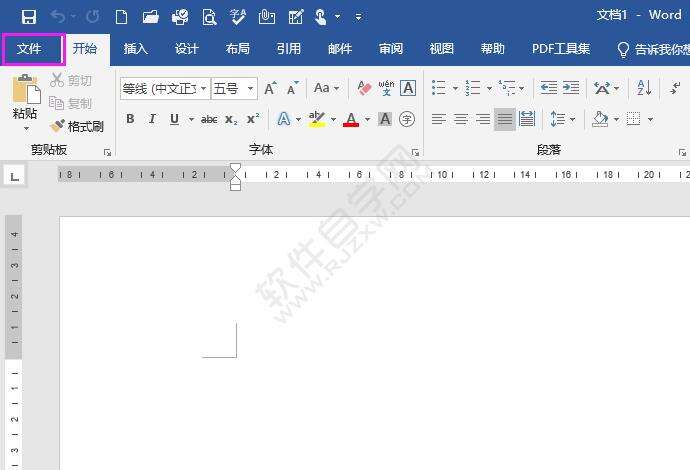Screen dimensions: 690x470
Task: Open the font name dropdown
Action: [x=203, y=88]
